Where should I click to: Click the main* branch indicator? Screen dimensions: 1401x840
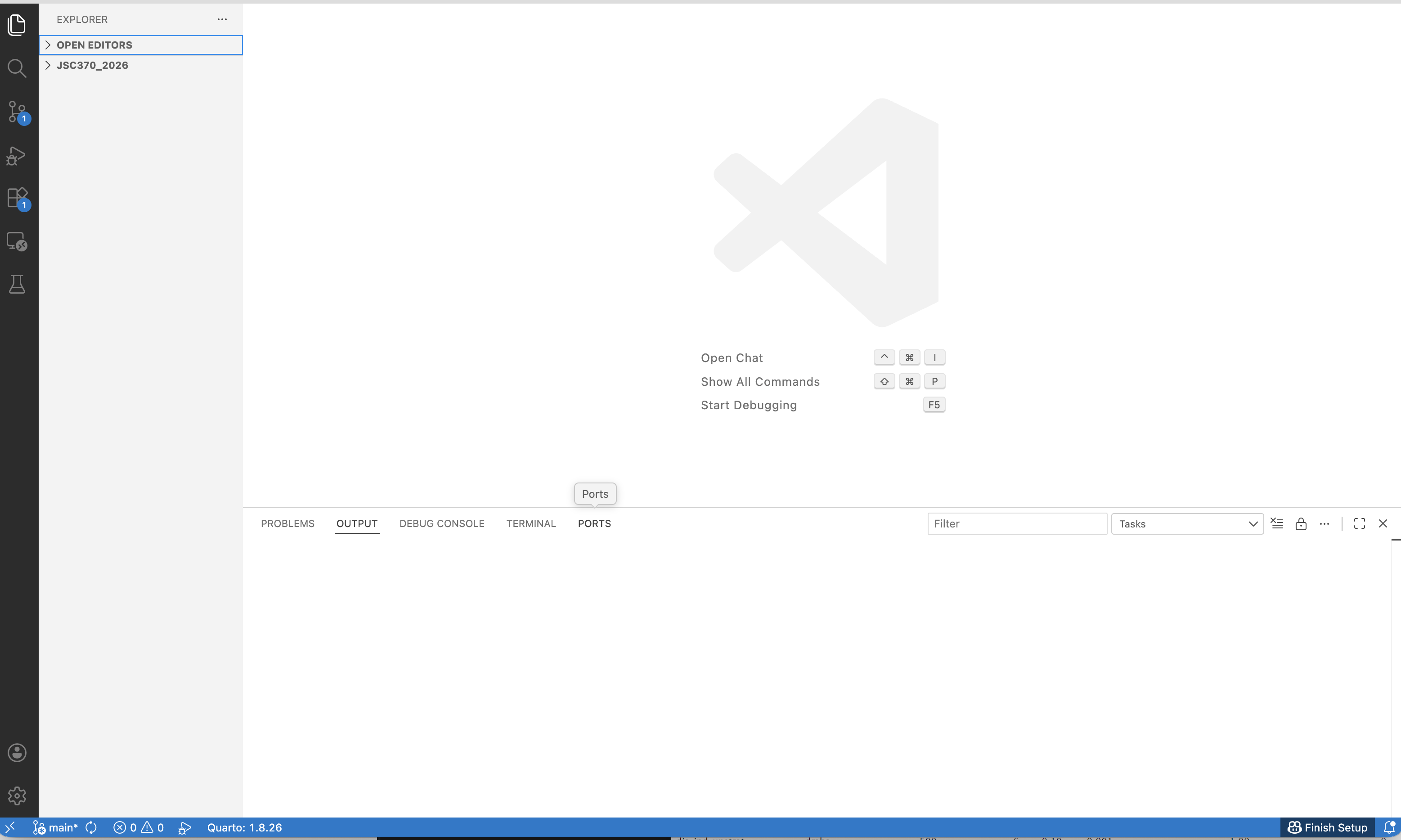point(55,827)
